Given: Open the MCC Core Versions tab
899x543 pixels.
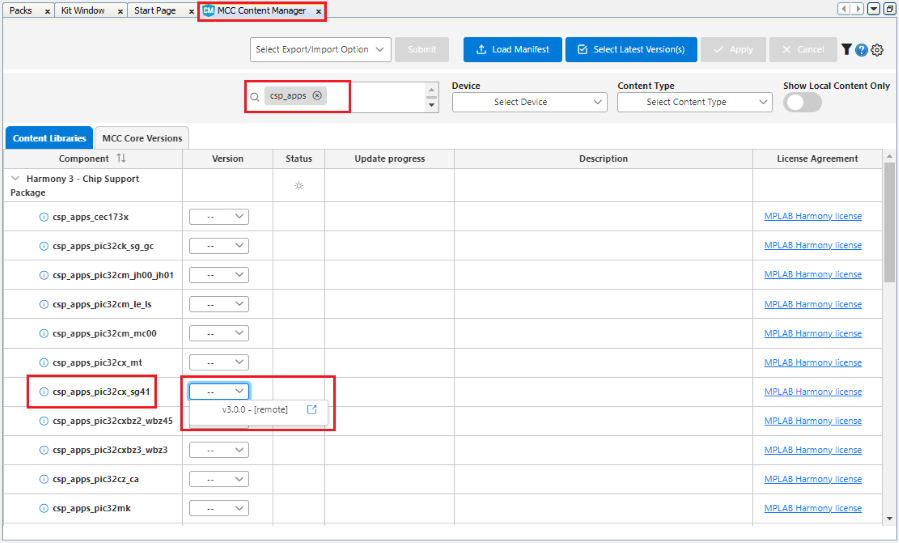Looking at the screenshot, I should 142,138.
